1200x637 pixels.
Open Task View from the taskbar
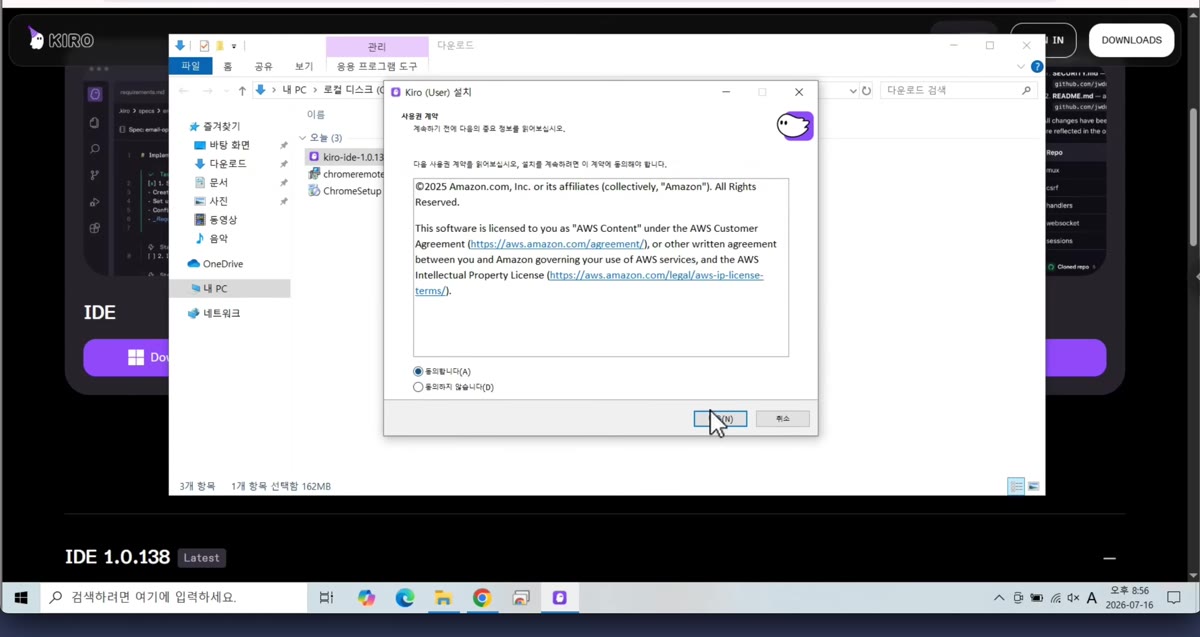(x=326, y=598)
